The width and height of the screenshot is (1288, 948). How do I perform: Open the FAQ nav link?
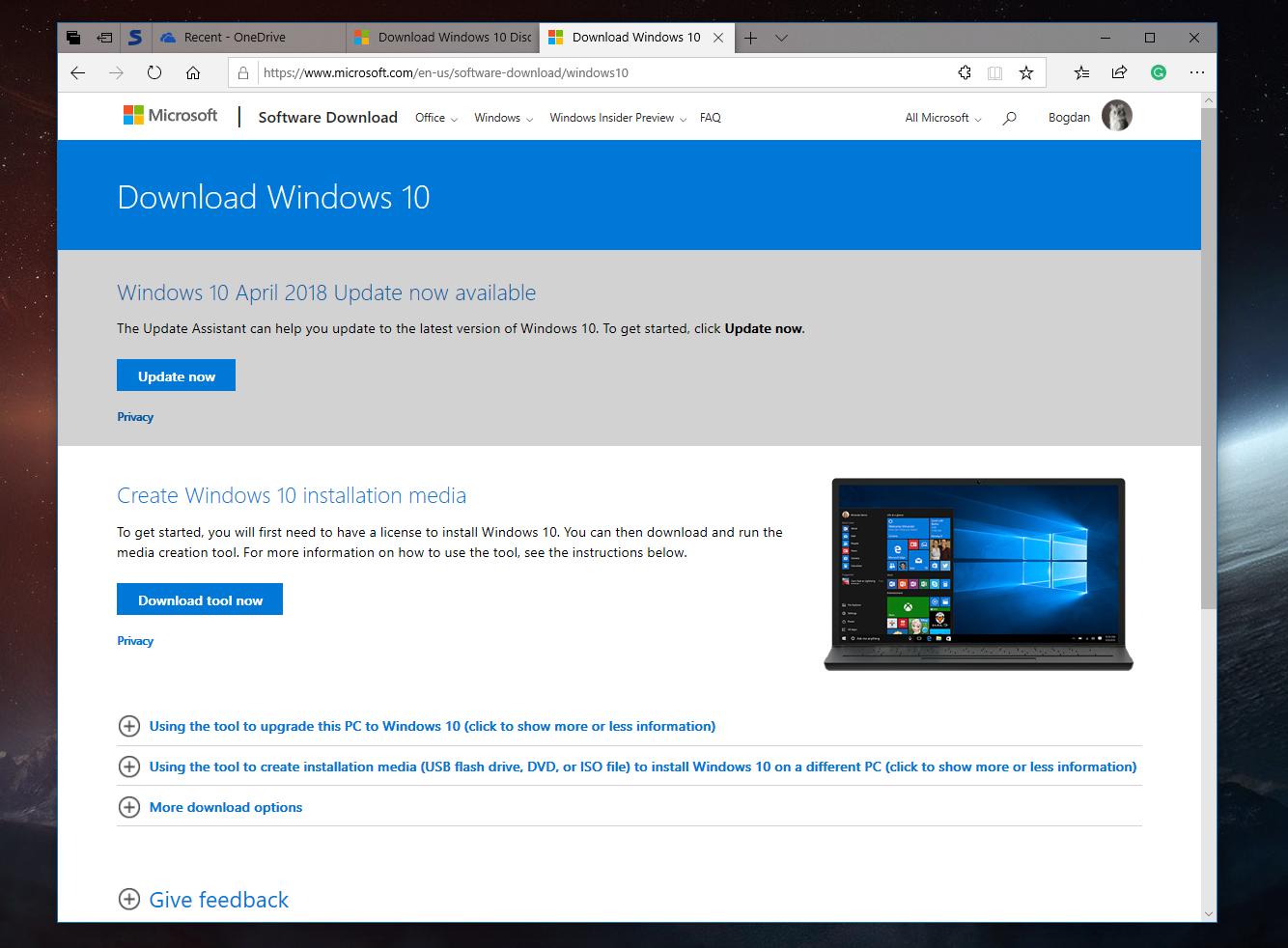pyautogui.click(x=711, y=118)
